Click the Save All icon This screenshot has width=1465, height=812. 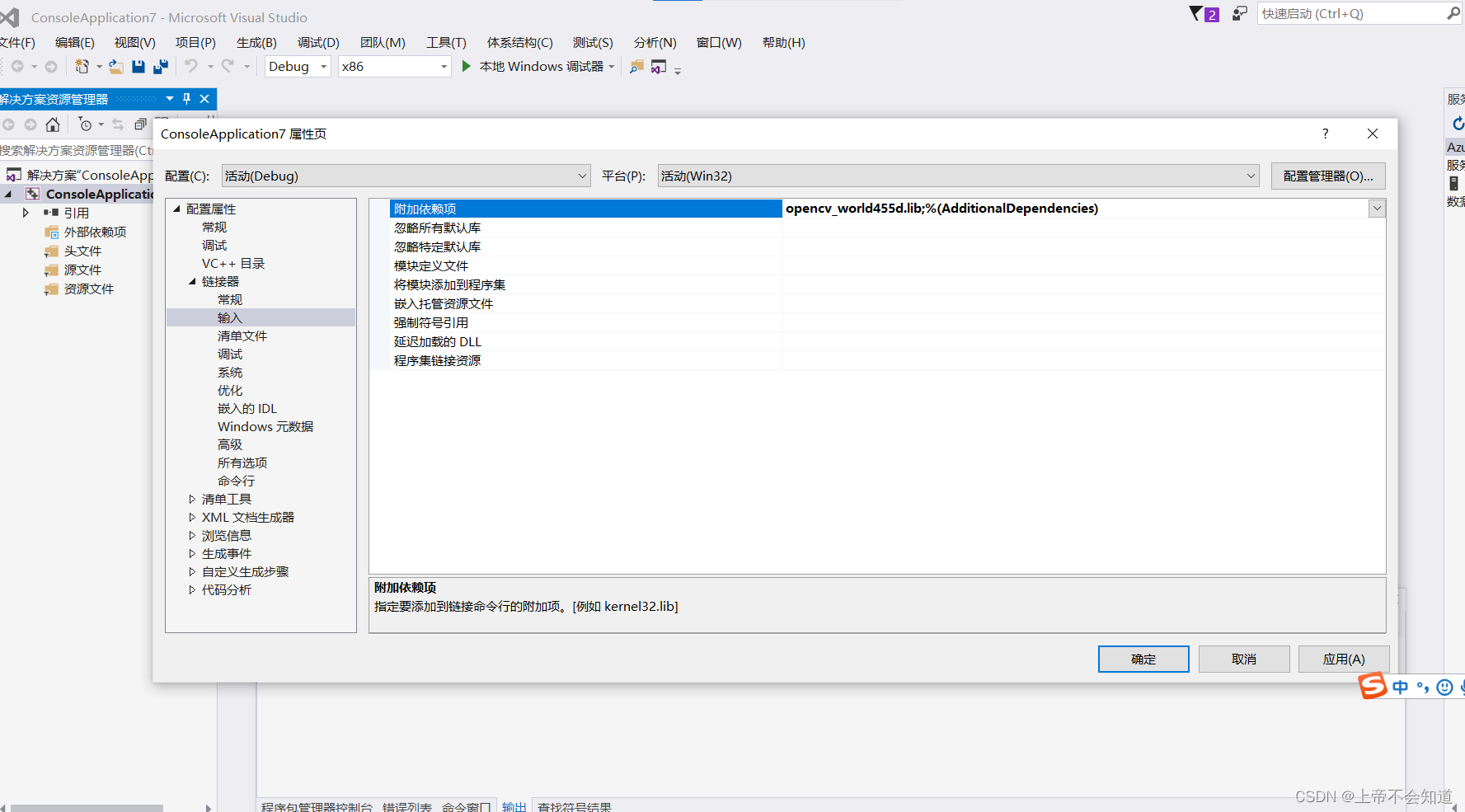161,67
